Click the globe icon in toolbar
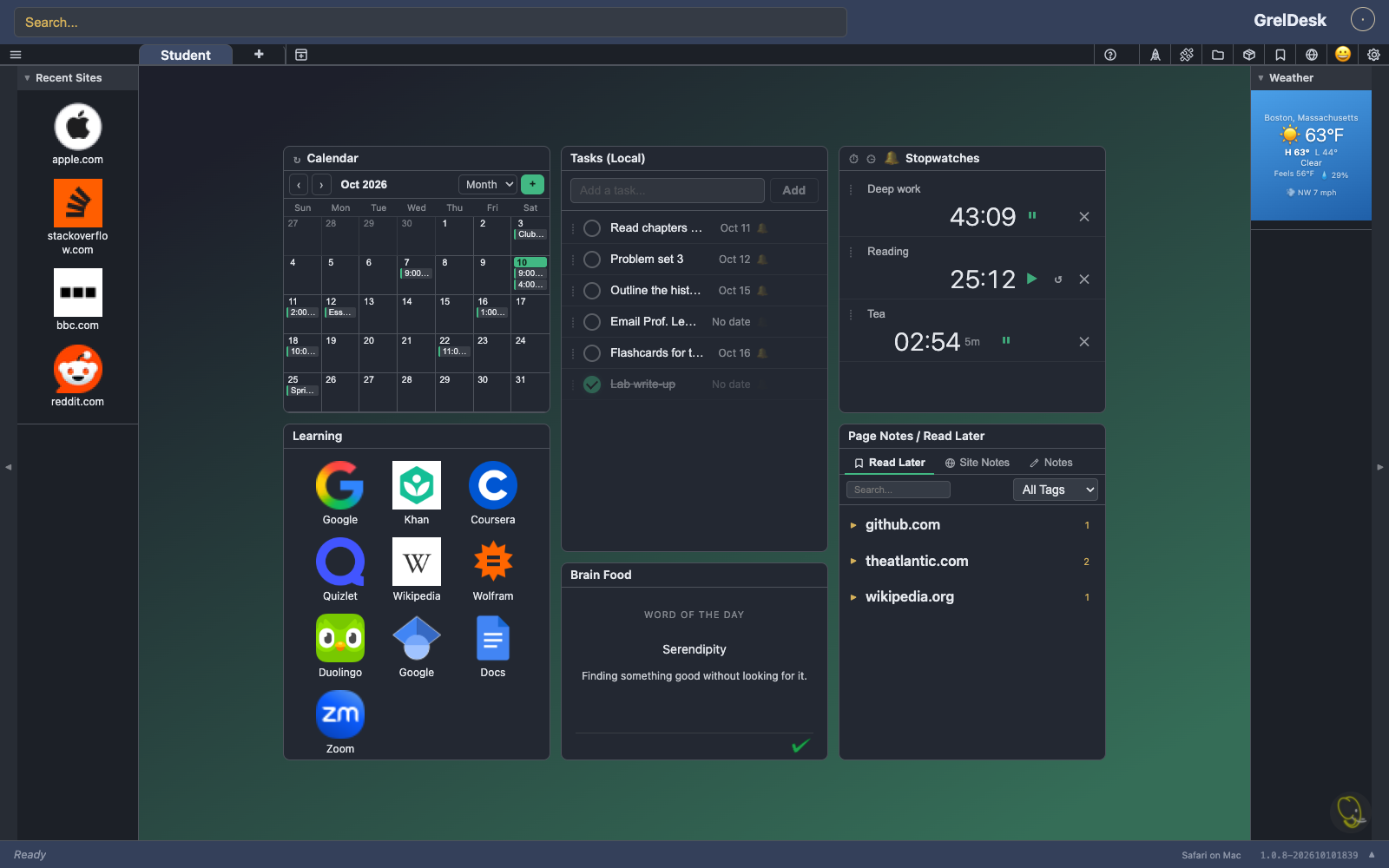 (1312, 55)
